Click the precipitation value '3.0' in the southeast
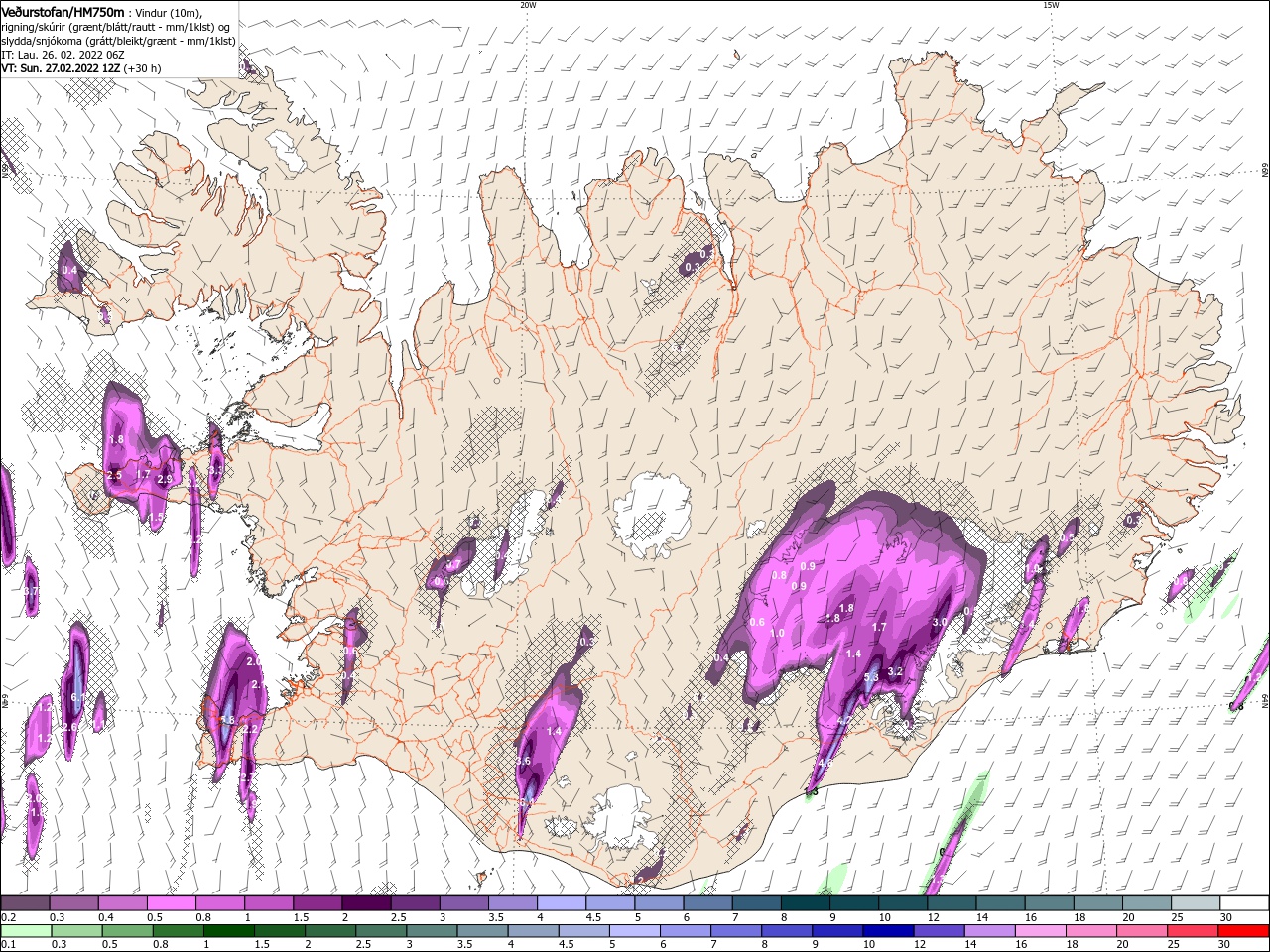 point(941,622)
